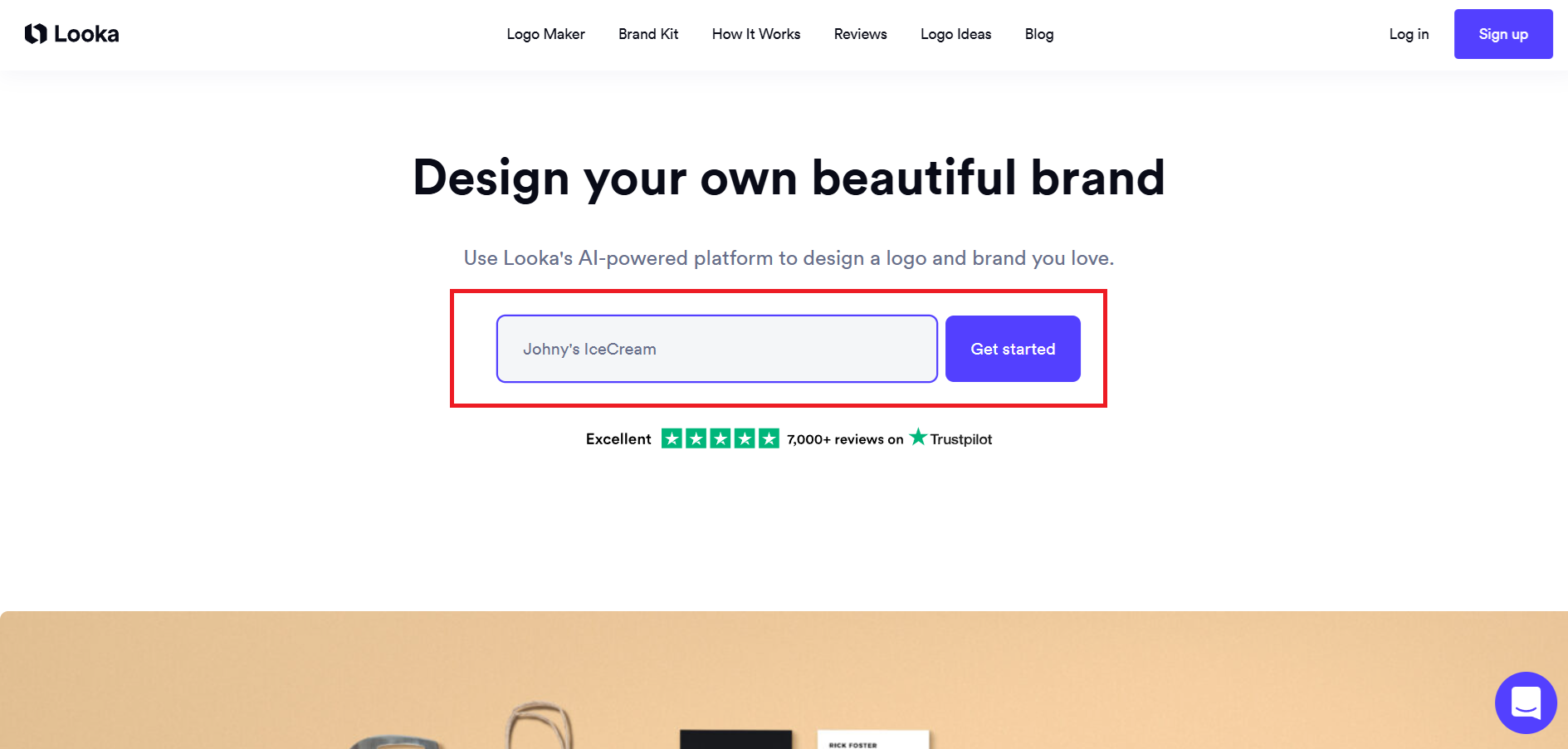Open the chat support widget
This screenshot has width=1568, height=749.
[1525, 702]
